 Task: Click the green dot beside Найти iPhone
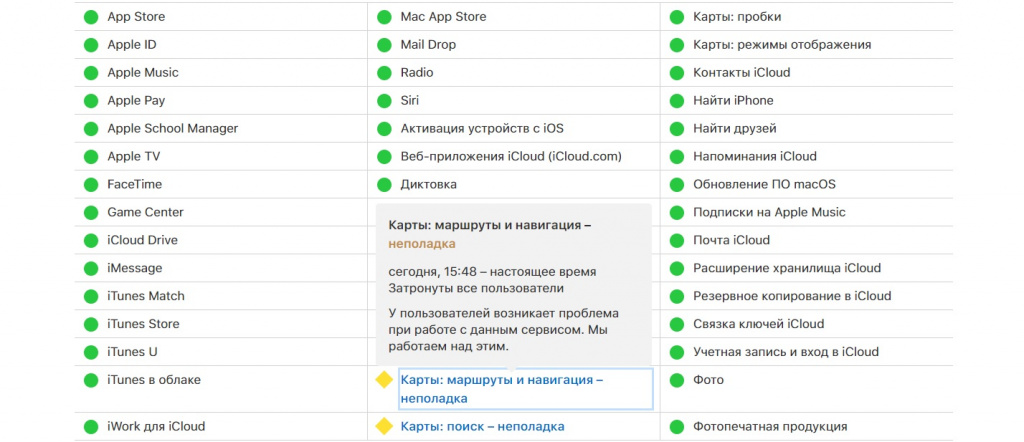[677, 101]
